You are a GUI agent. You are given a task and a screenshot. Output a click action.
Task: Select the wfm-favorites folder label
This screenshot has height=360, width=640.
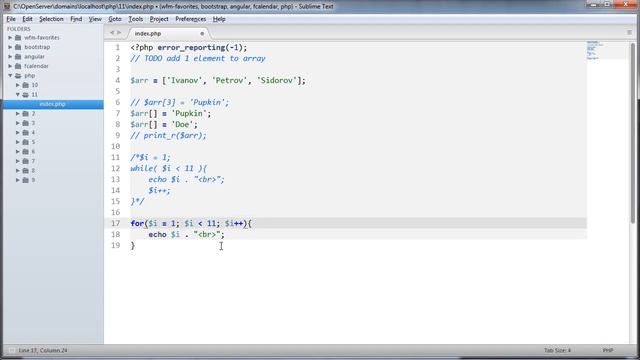click(42, 38)
